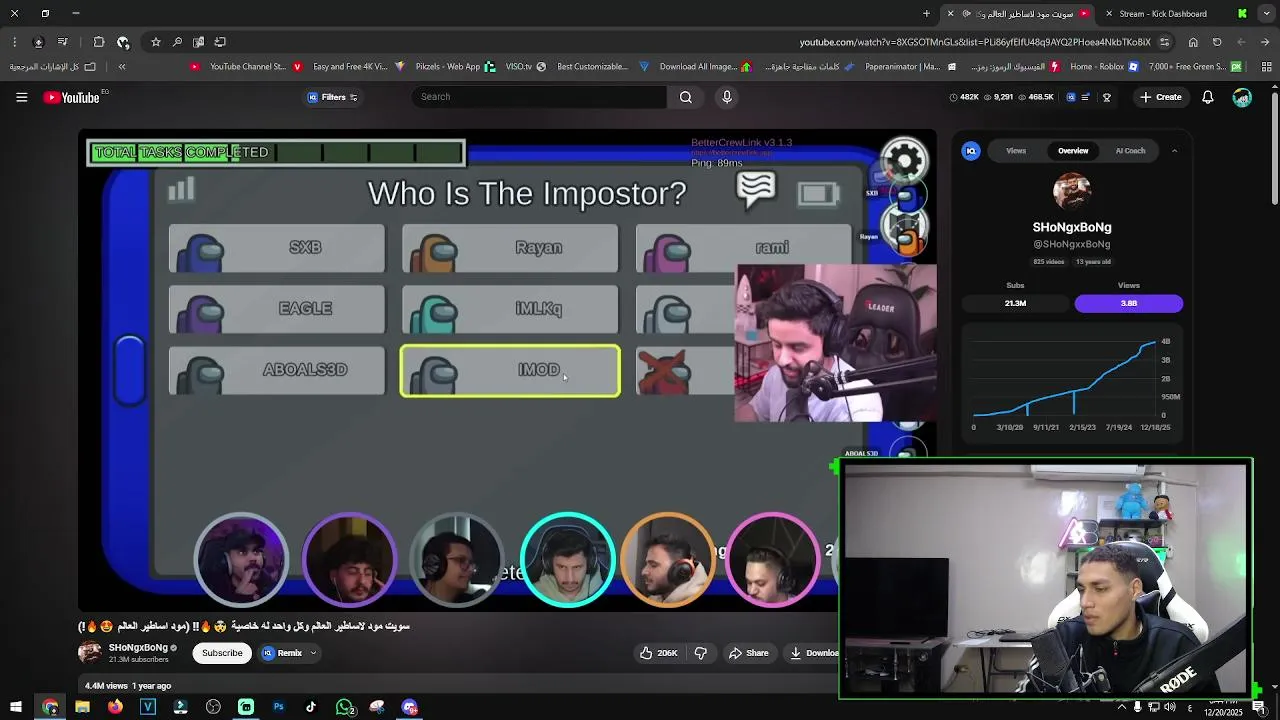Collapse the vidIQ panel with chevron
Screen dimensions: 1280x720
click(x=1174, y=151)
